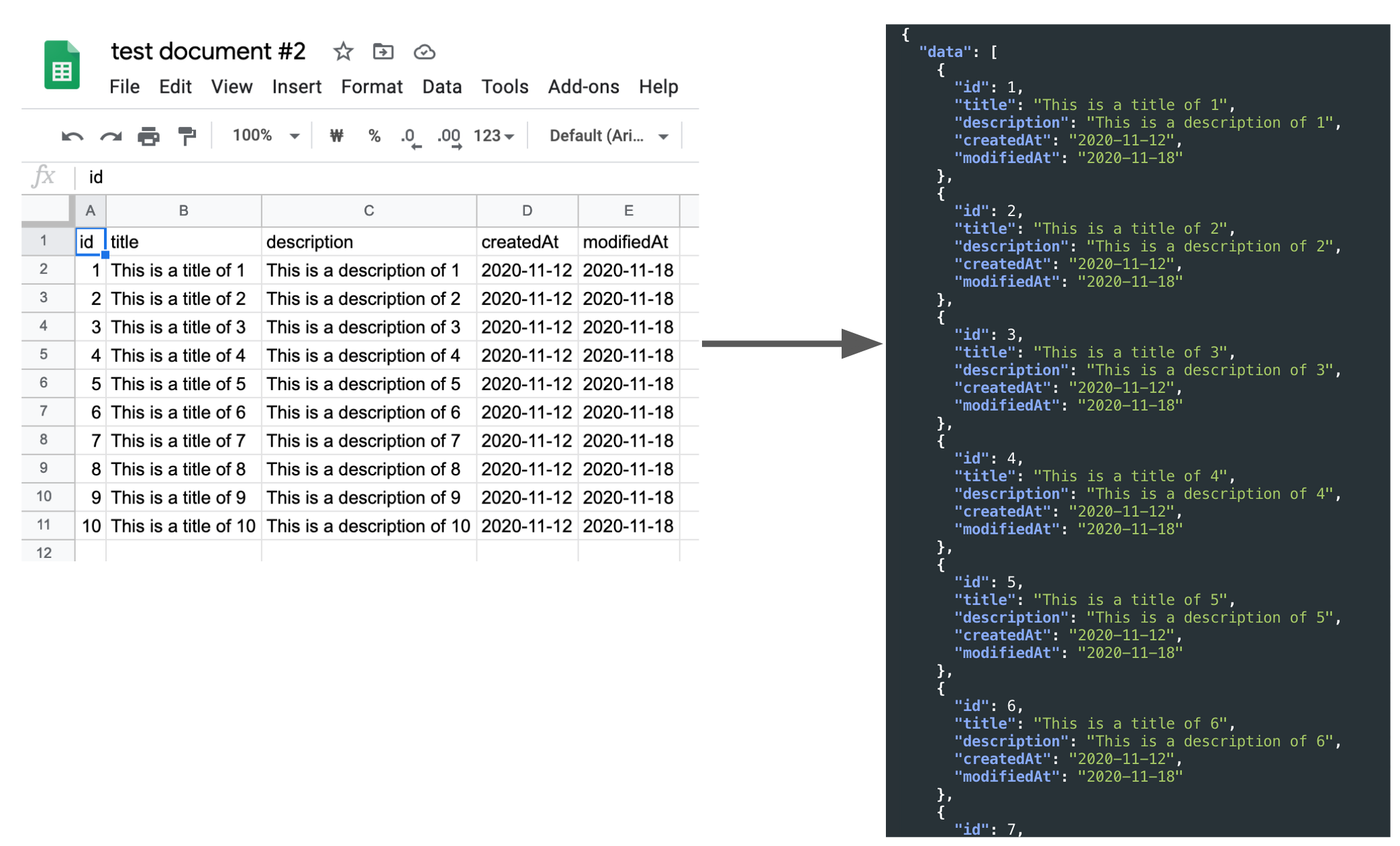Image resolution: width=1400 pixels, height=846 pixels.
Task: Format as currency with won icon
Action: (336, 136)
